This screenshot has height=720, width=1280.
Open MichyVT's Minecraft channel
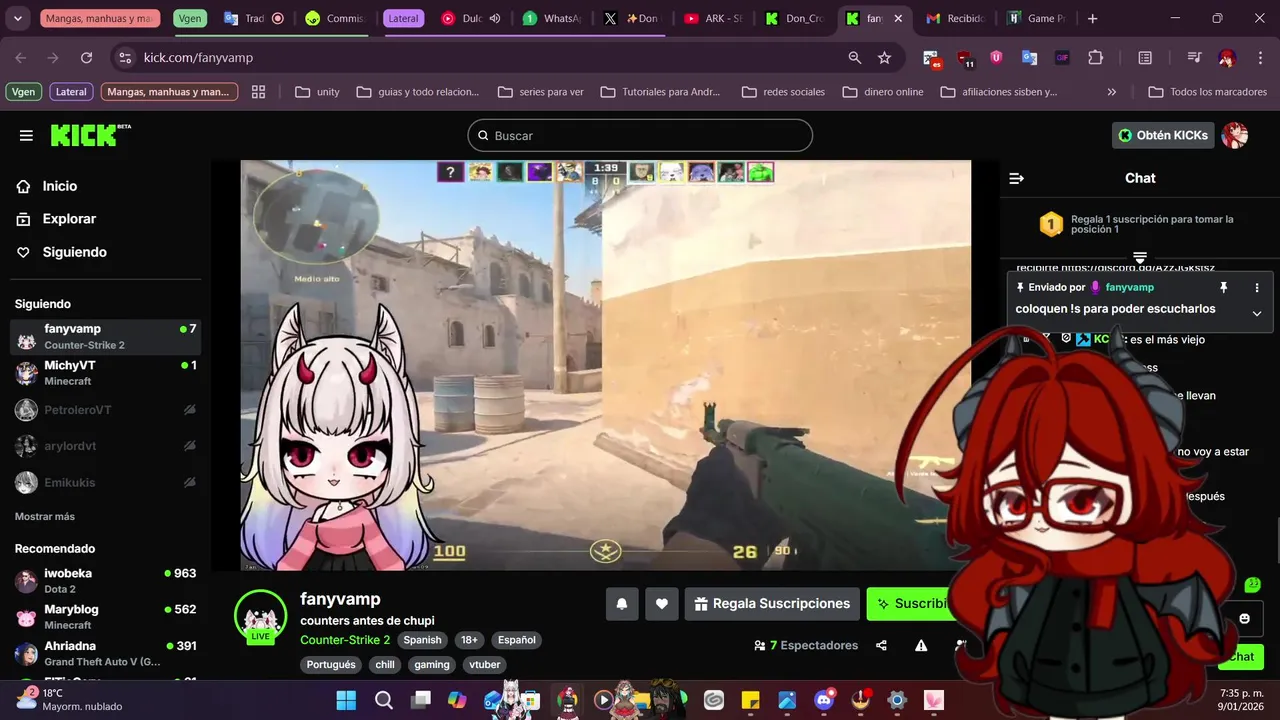(105, 373)
